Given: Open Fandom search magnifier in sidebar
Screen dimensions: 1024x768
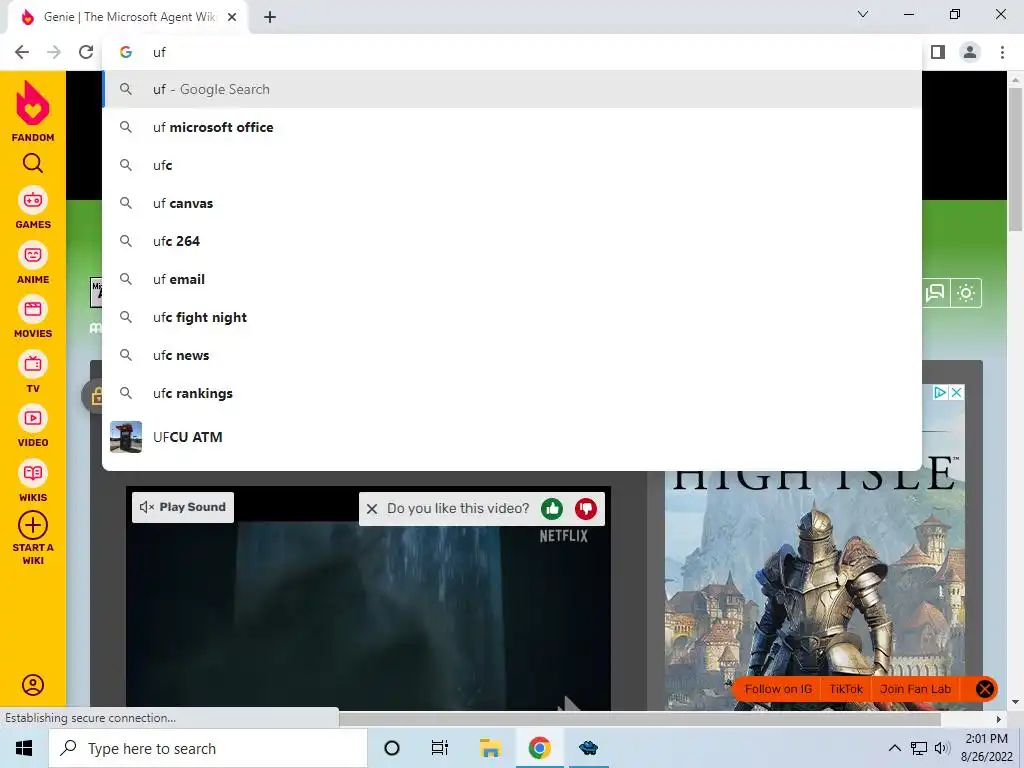Looking at the screenshot, I should (x=33, y=163).
